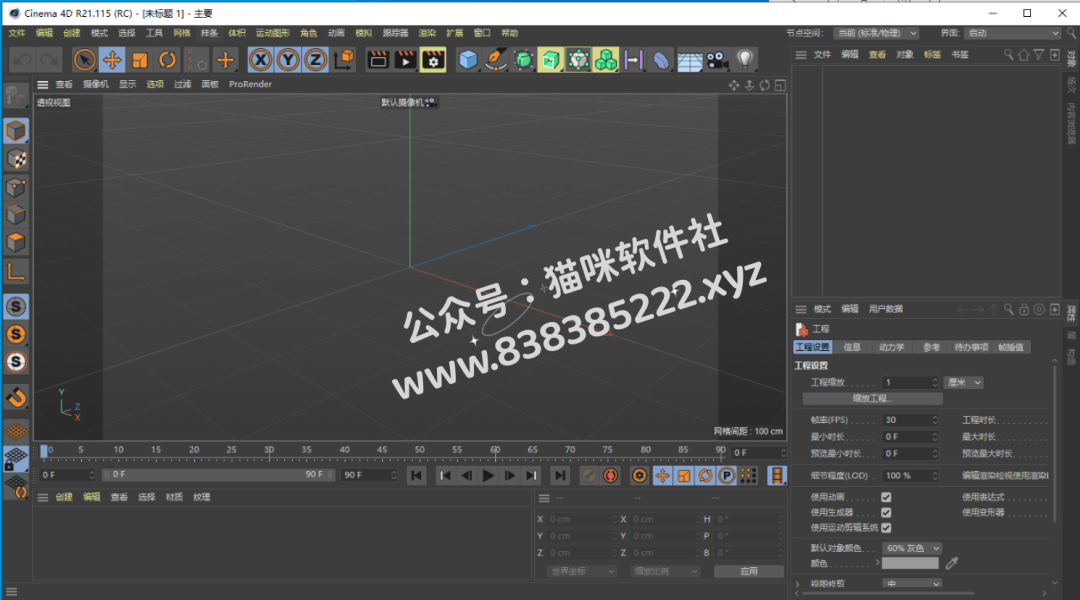Open the 厘米 unit dropdown
Screen dimensions: 1080x600
coord(964,382)
